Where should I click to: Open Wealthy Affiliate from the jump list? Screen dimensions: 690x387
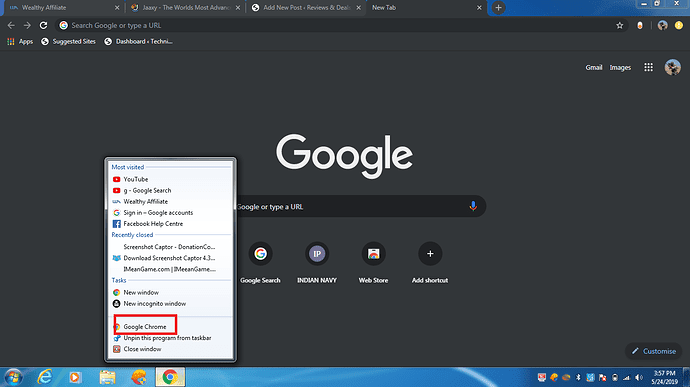171,201
